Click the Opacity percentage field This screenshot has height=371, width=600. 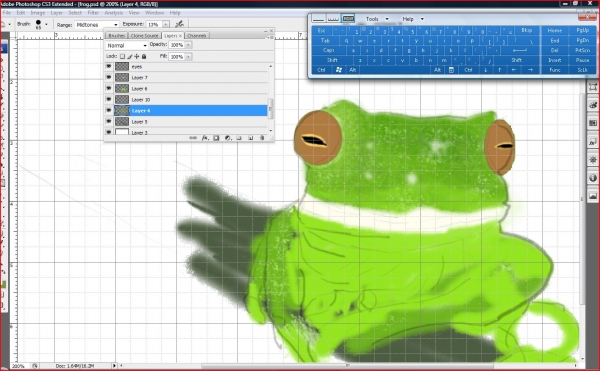(x=177, y=45)
